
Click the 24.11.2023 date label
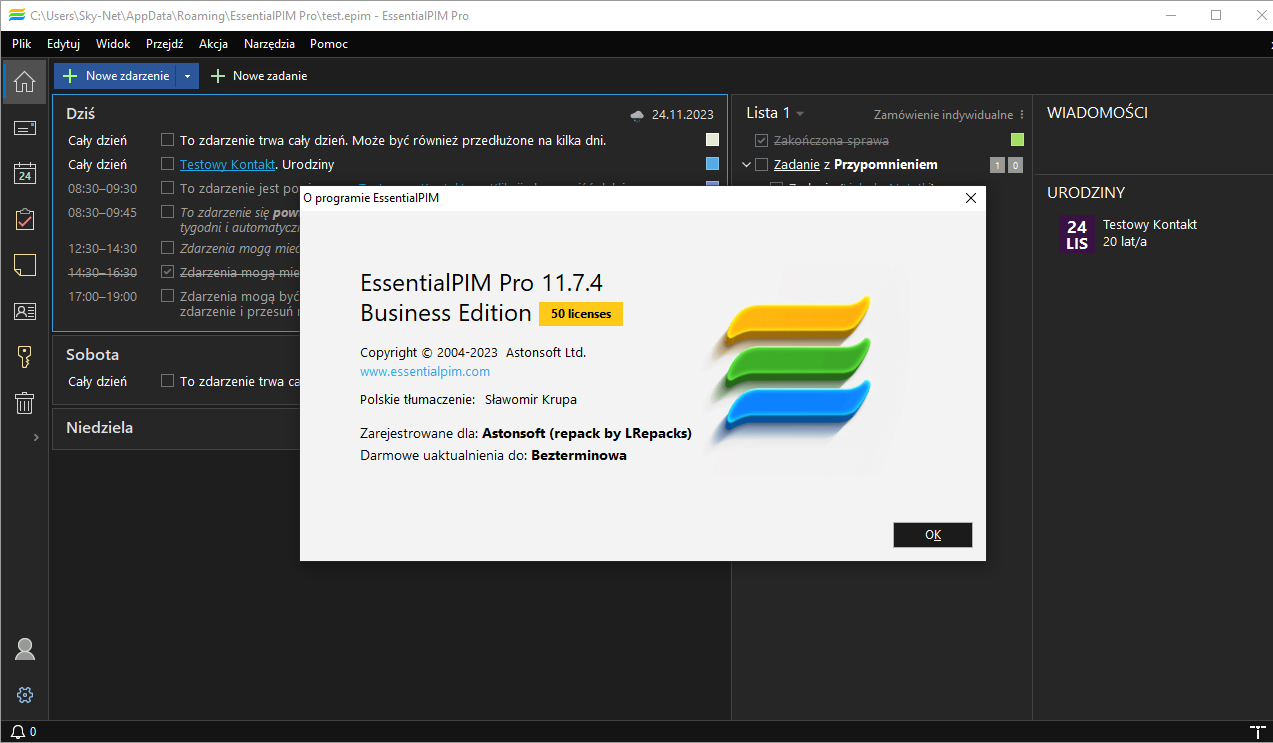click(x=682, y=115)
